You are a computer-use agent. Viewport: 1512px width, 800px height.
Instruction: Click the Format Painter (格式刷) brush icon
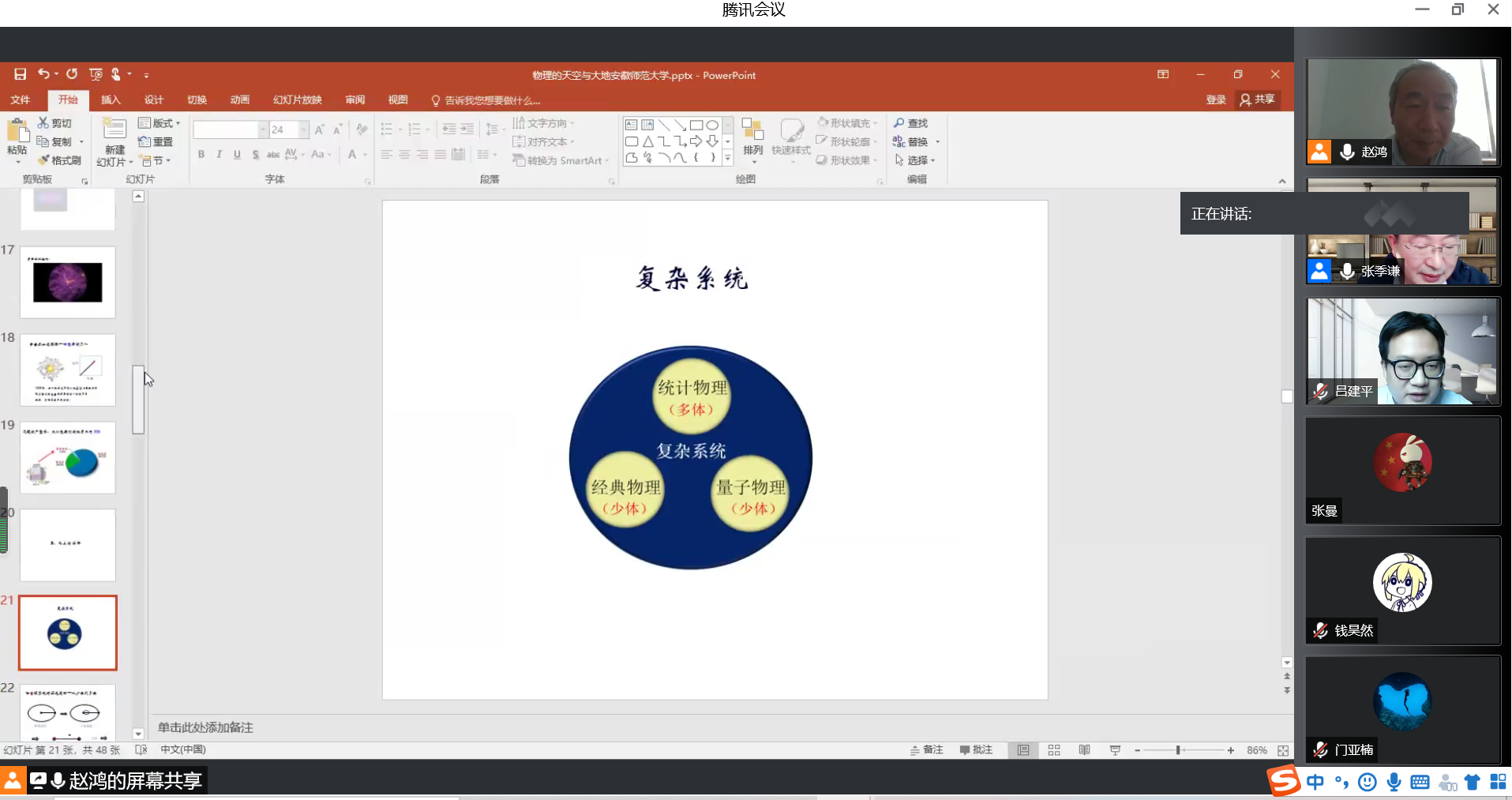pos(44,160)
